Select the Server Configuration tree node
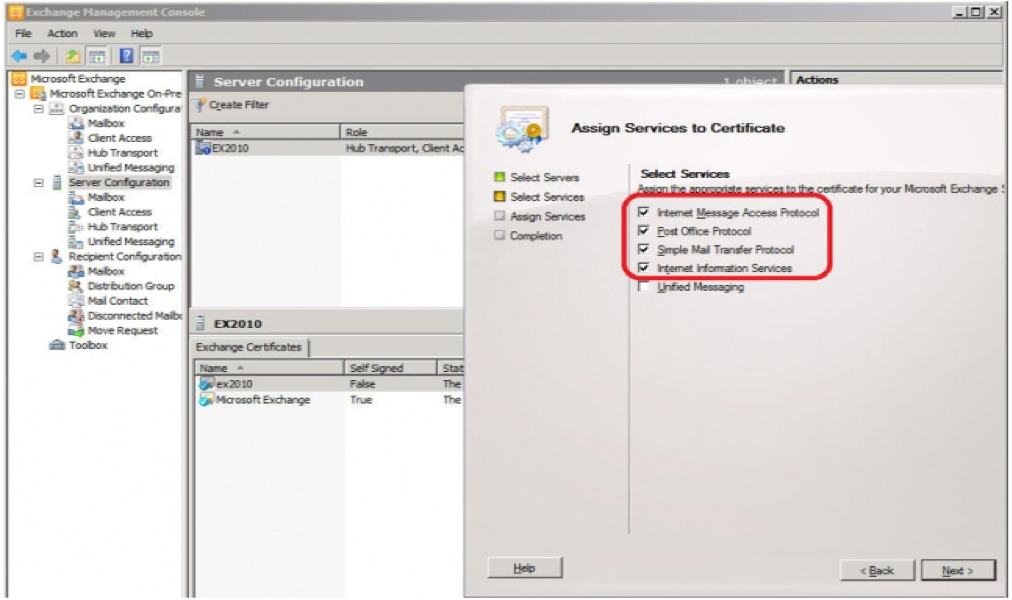 tap(119, 183)
